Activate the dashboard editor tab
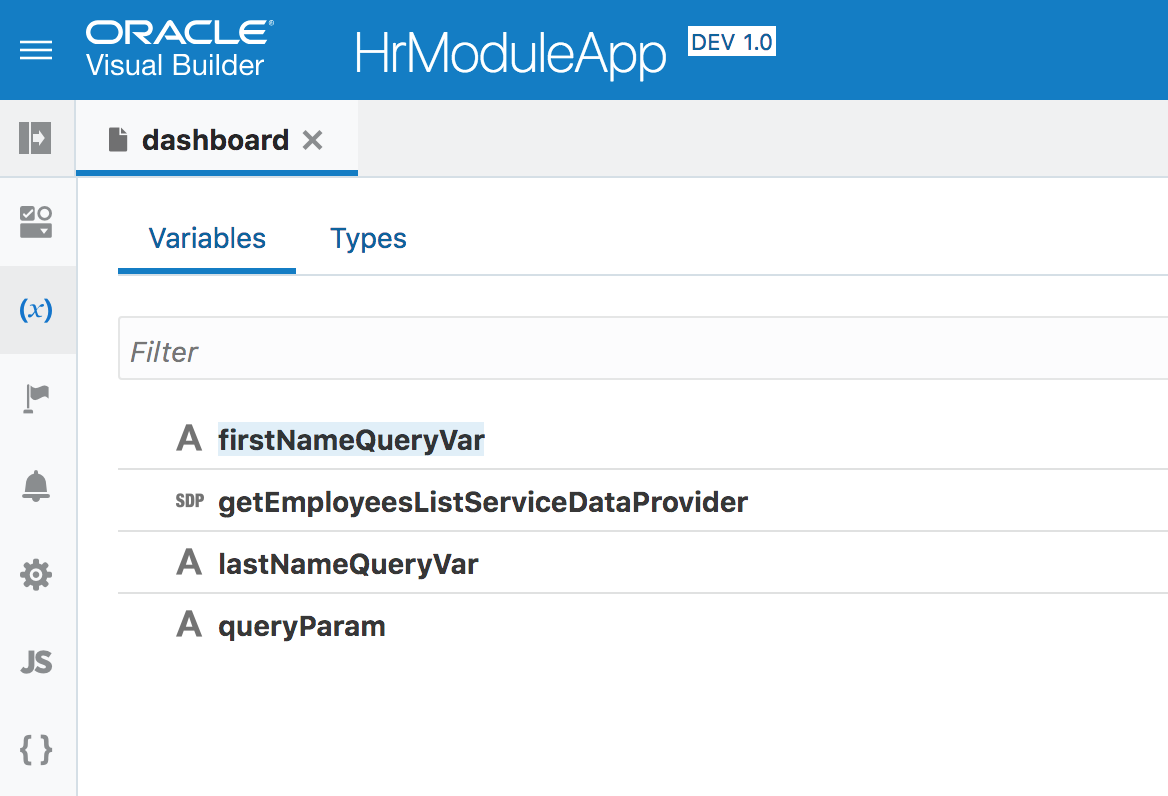Image resolution: width=1168 pixels, height=796 pixels. 214,140
